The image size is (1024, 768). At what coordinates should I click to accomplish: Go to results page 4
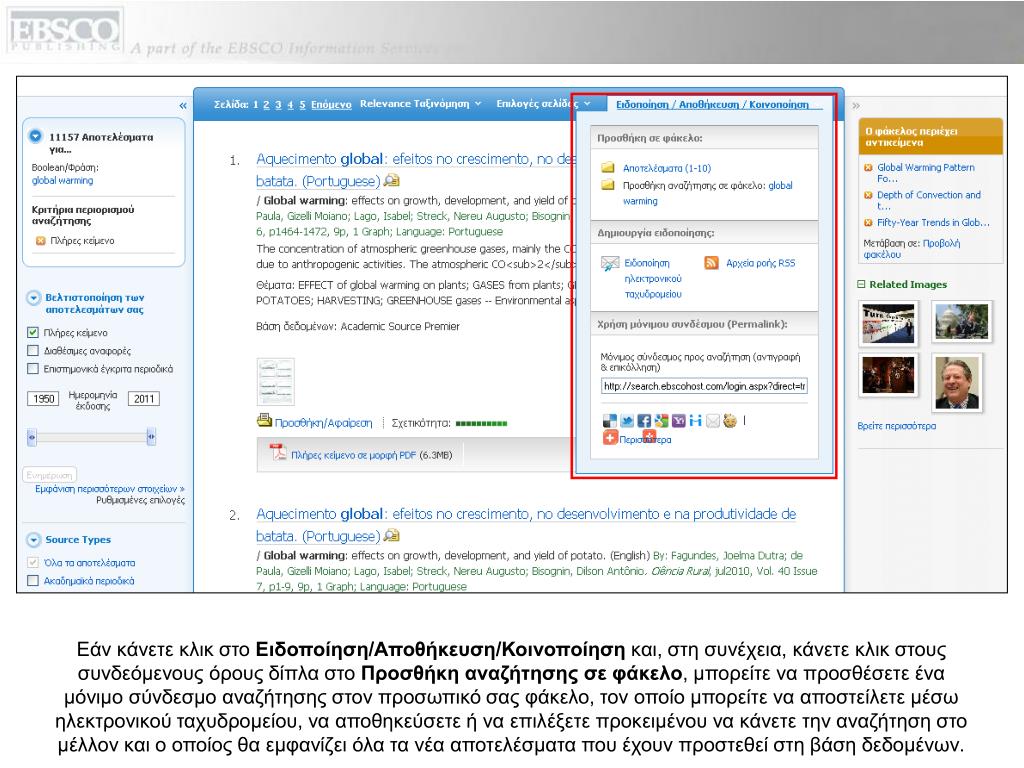coord(291,104)
